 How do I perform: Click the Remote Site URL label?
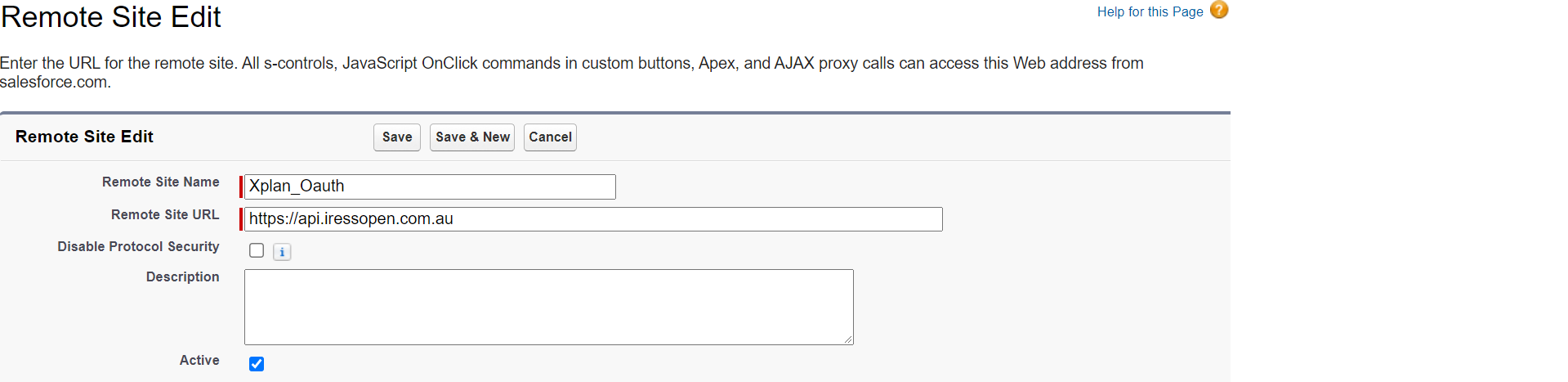click(x=165, y=215)
